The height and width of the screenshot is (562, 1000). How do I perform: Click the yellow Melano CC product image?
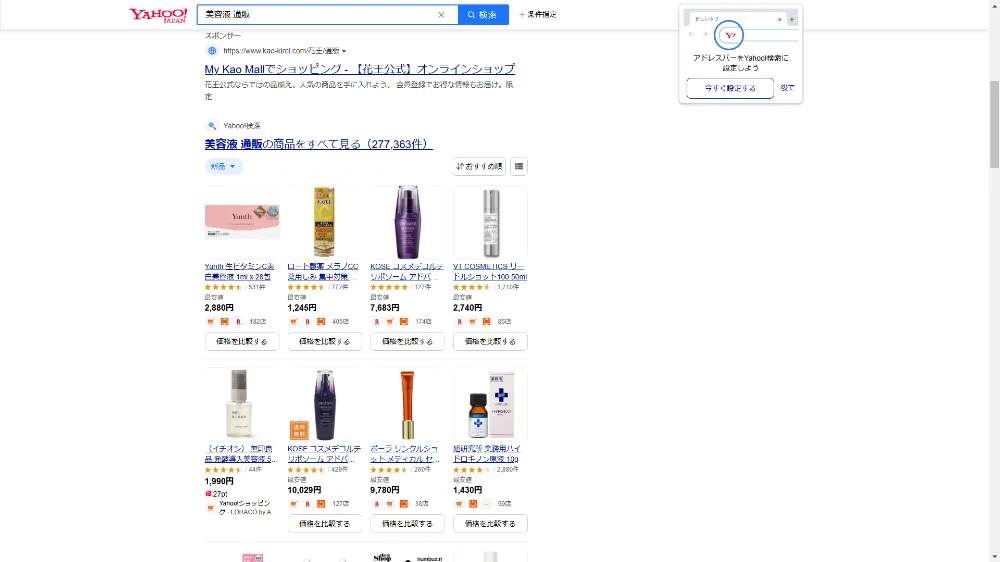click(x=324, y=221)
